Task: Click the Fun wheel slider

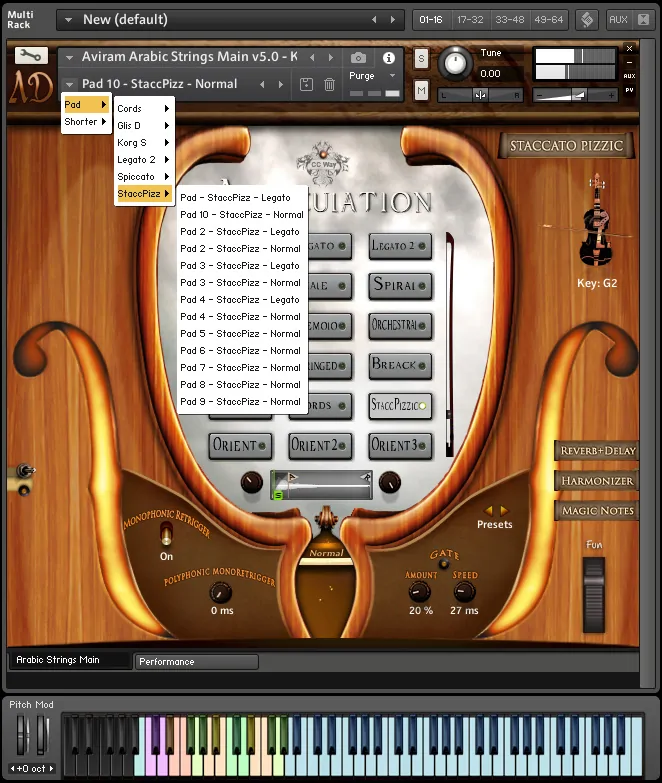Action: tap(595, 580)
